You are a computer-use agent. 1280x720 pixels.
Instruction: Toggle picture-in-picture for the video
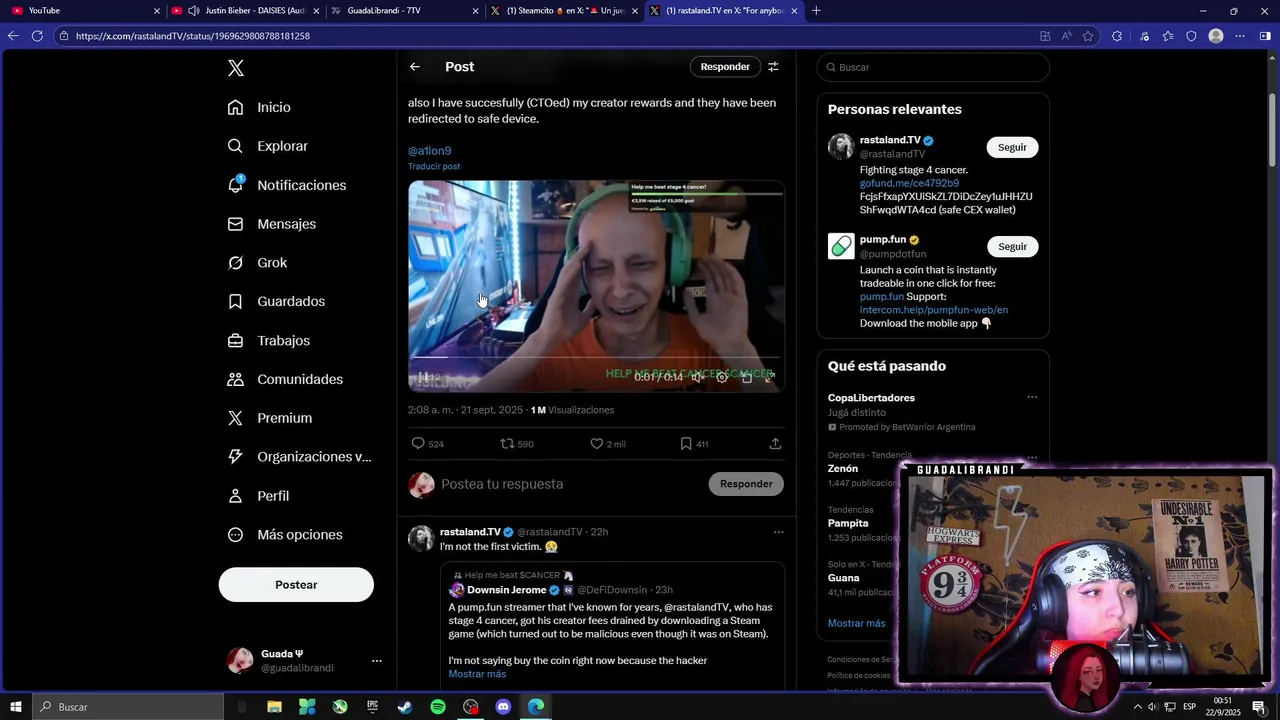pyautogui.click(x=746, y=377)
